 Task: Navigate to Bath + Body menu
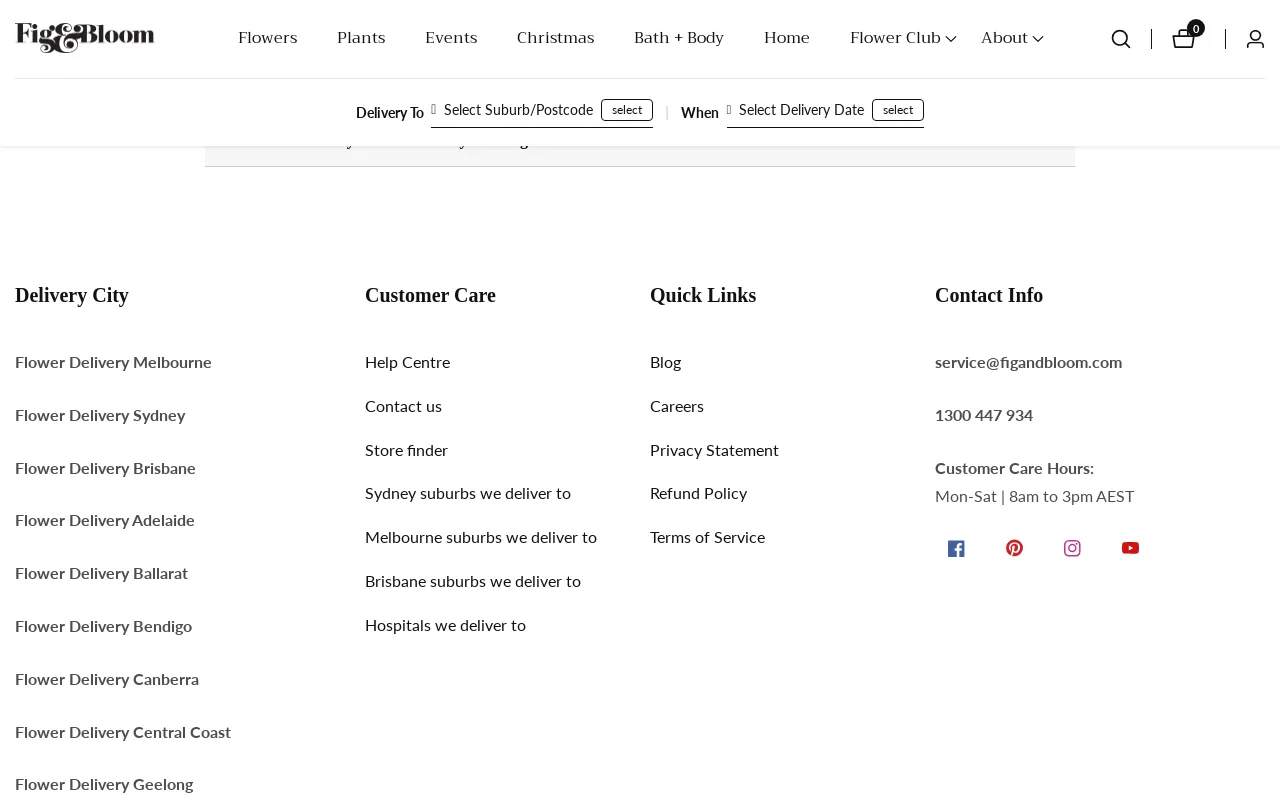point(679,38)
